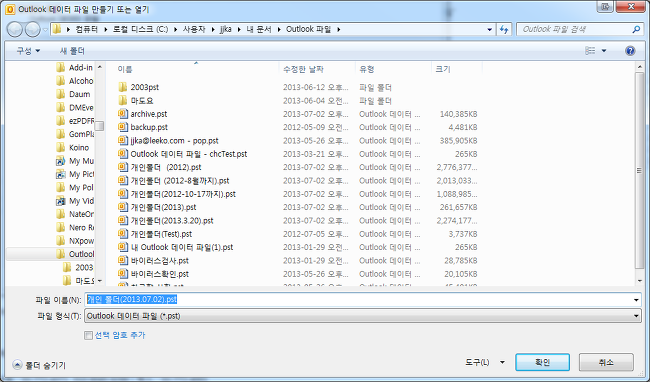Select Koino folder icon in navigation tree
The image size is (650, 382).
(61, 147)
